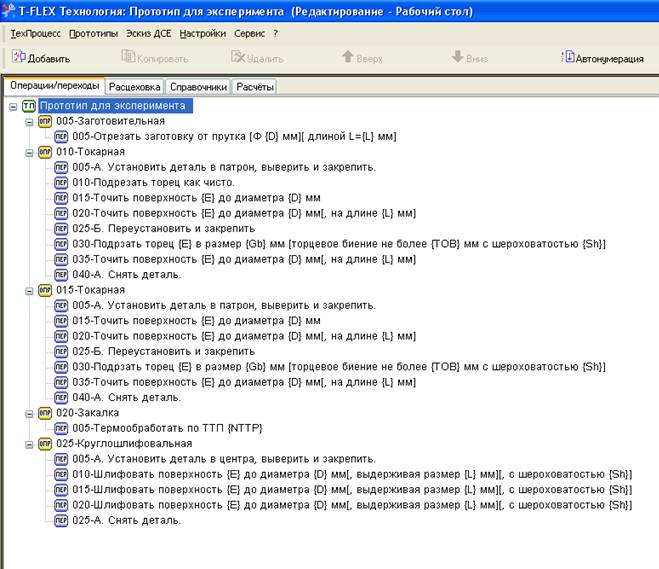The width and height of the screenshot is (659, 569).
Task: Collapse the 015-Токарная operation branch
Action: [29, 290]
